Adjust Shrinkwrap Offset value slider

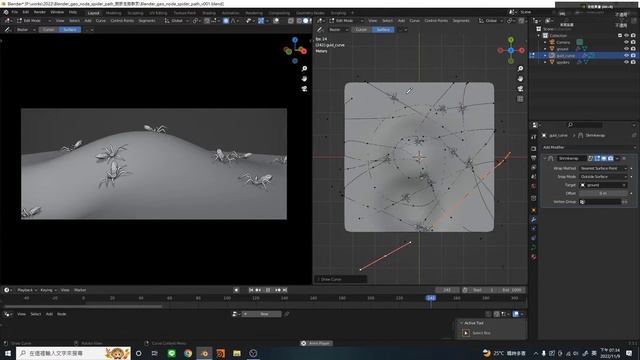tap(603, 193)
